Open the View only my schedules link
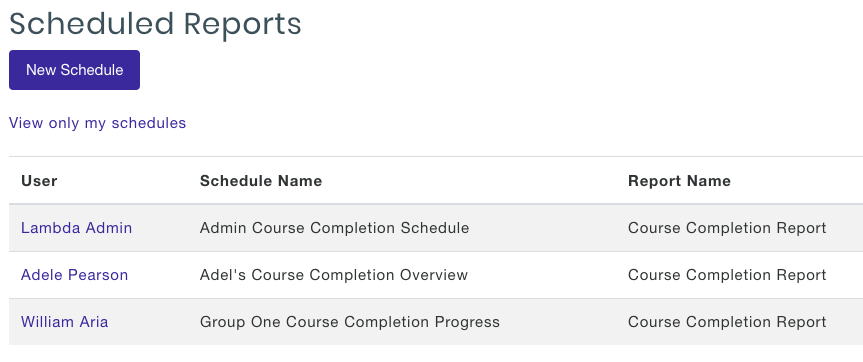Screen dimensions: 863x362 pos(97,123)
